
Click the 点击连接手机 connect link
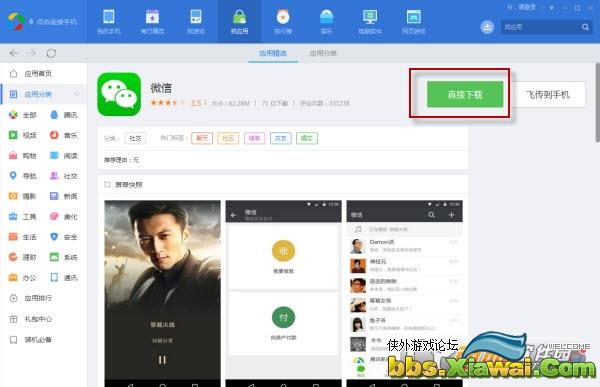pyautogui.click(x=53, y=22)
